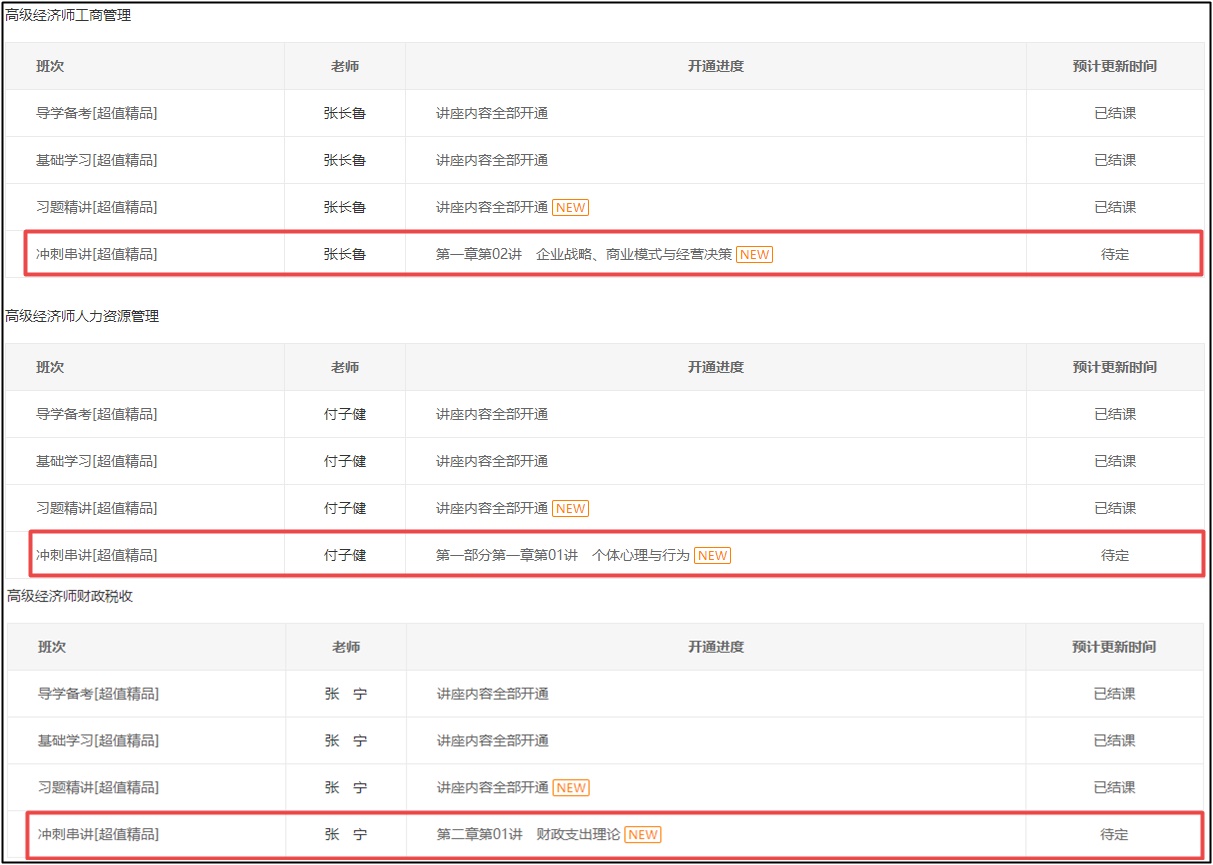Viewport: 1213px width, 865px height.
Task: Click 已结课 status in 付子健's 导学备考 row
Action: click(1115, 415)
